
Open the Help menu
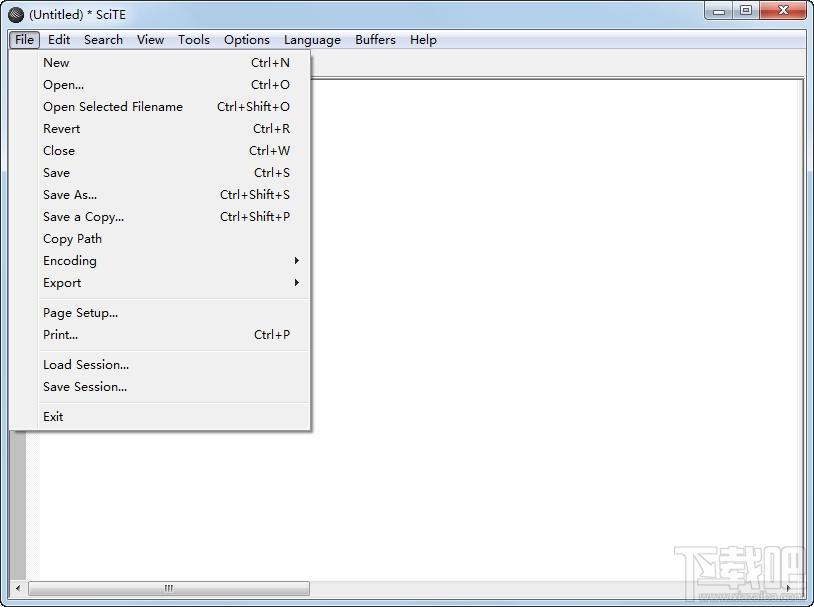[423, 40]
